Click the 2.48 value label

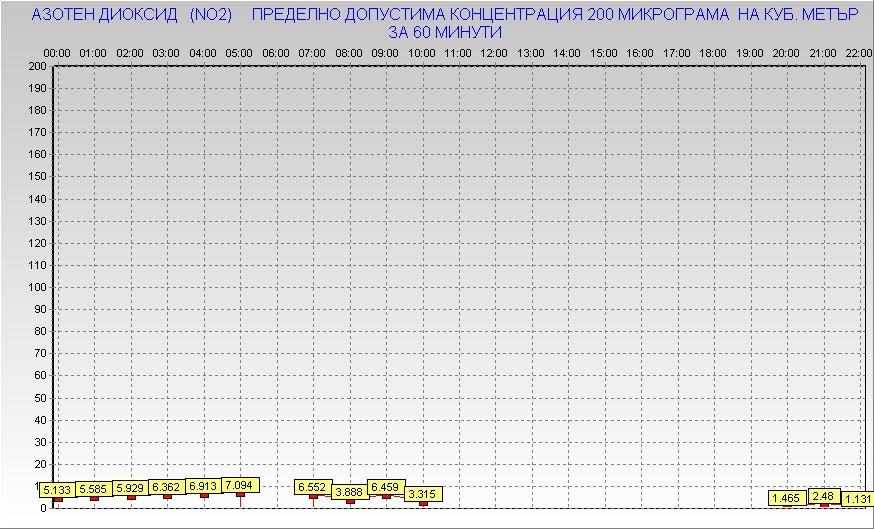click(823, 496)
